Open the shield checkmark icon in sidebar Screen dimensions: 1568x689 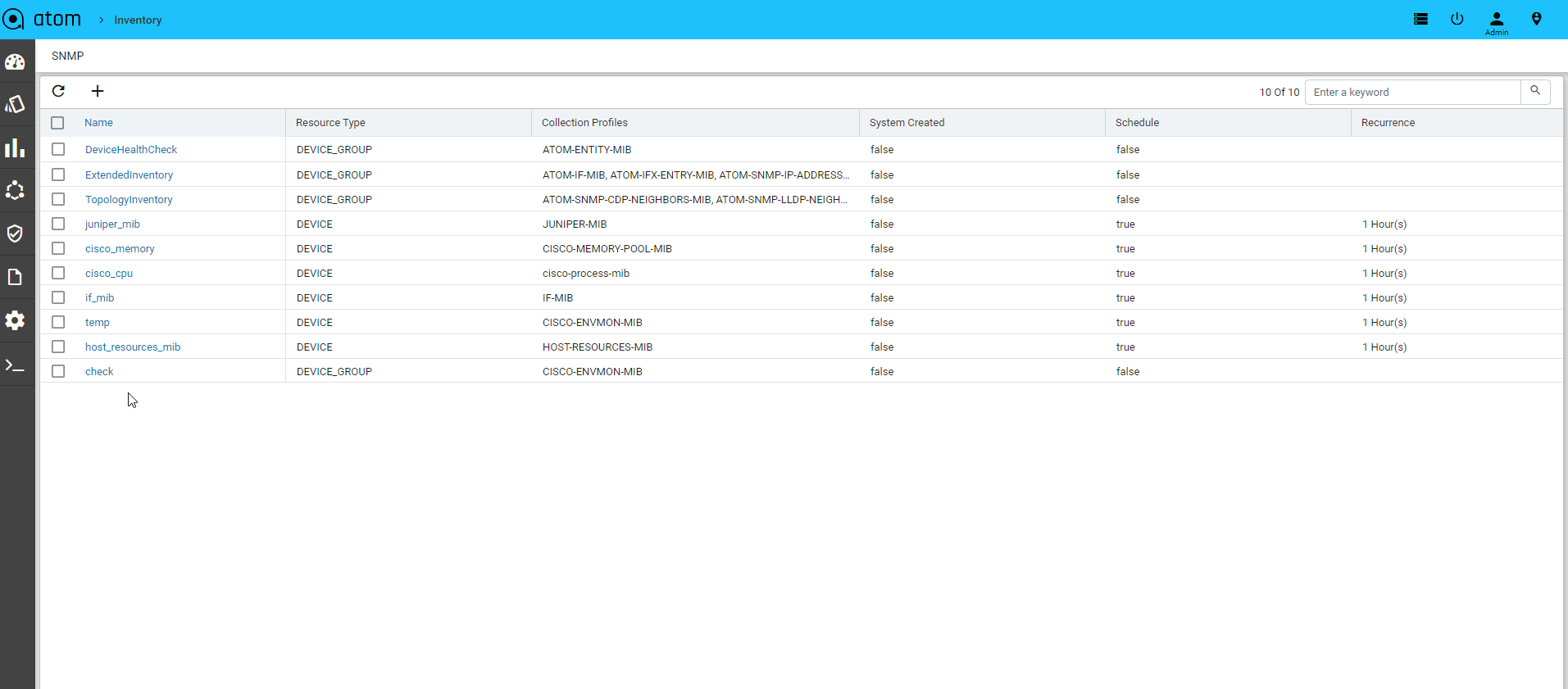(15, 233)
